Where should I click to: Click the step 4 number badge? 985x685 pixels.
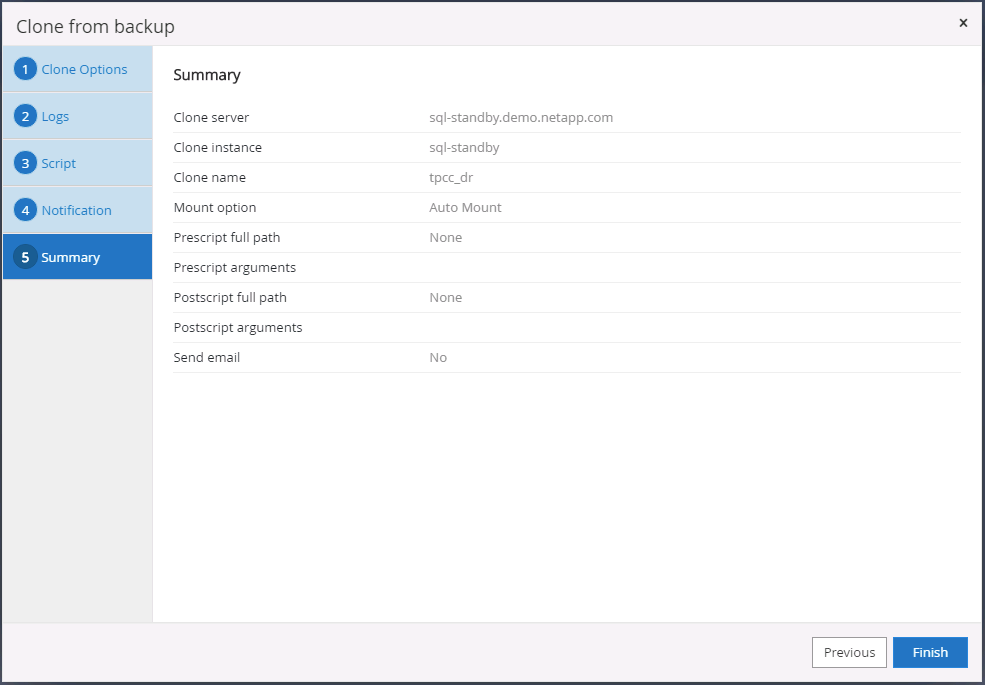tap(25, 211)
